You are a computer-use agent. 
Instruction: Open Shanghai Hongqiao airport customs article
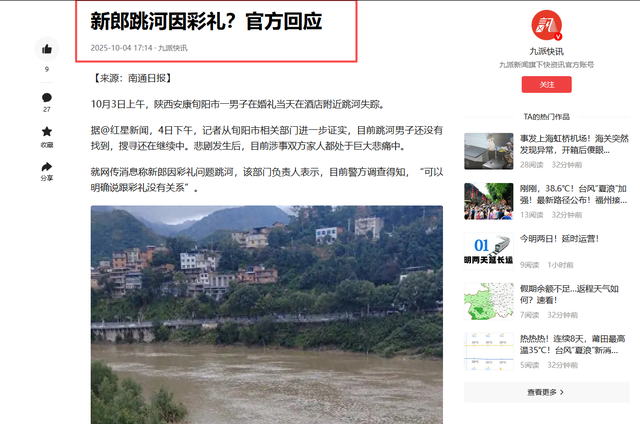[574, 144]
